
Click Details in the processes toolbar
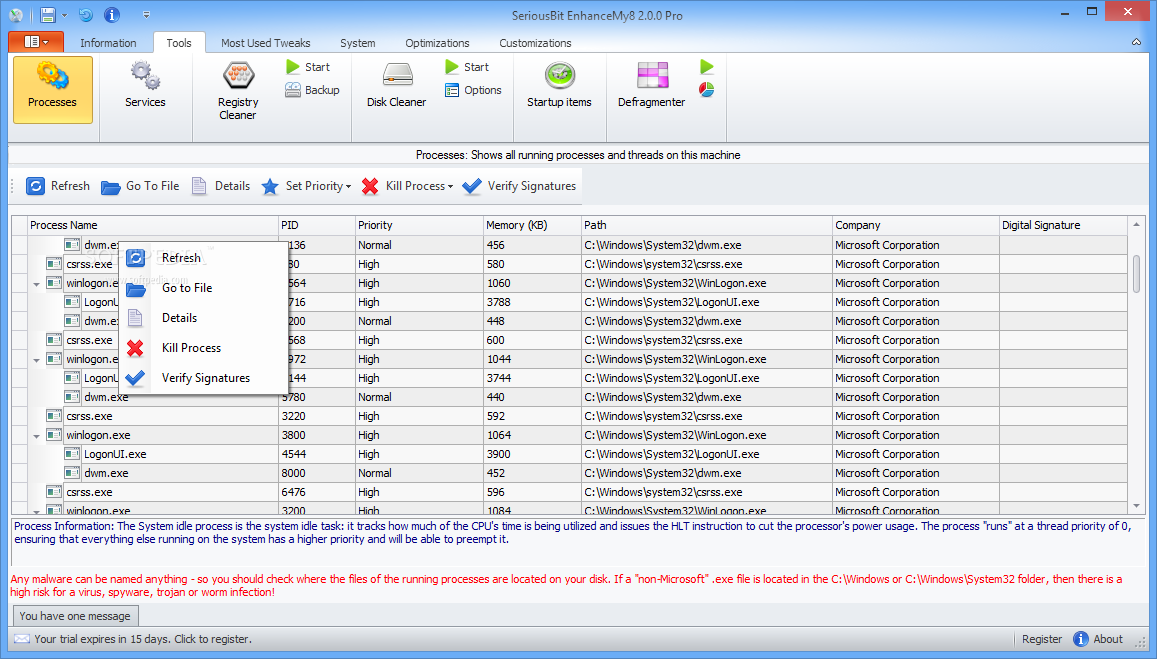(221, 186)
